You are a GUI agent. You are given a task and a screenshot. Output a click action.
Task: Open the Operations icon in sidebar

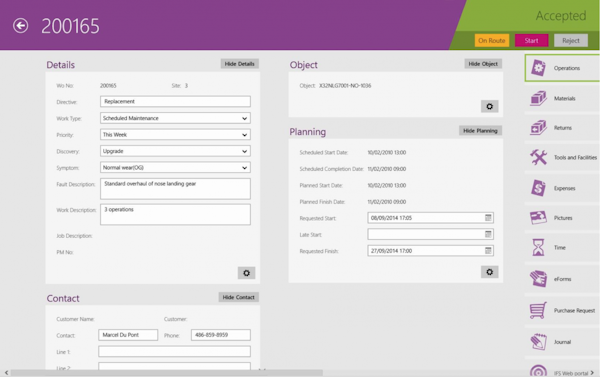tap(538, 68)
